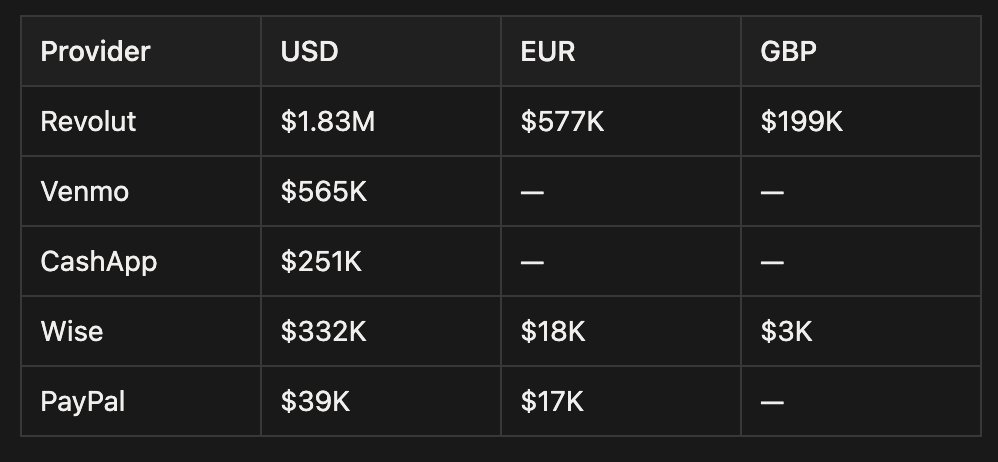Viewport: 998px width, 462px height.
Task: Click Wise's $18K EUR value
Action: (x=553, y=331)
